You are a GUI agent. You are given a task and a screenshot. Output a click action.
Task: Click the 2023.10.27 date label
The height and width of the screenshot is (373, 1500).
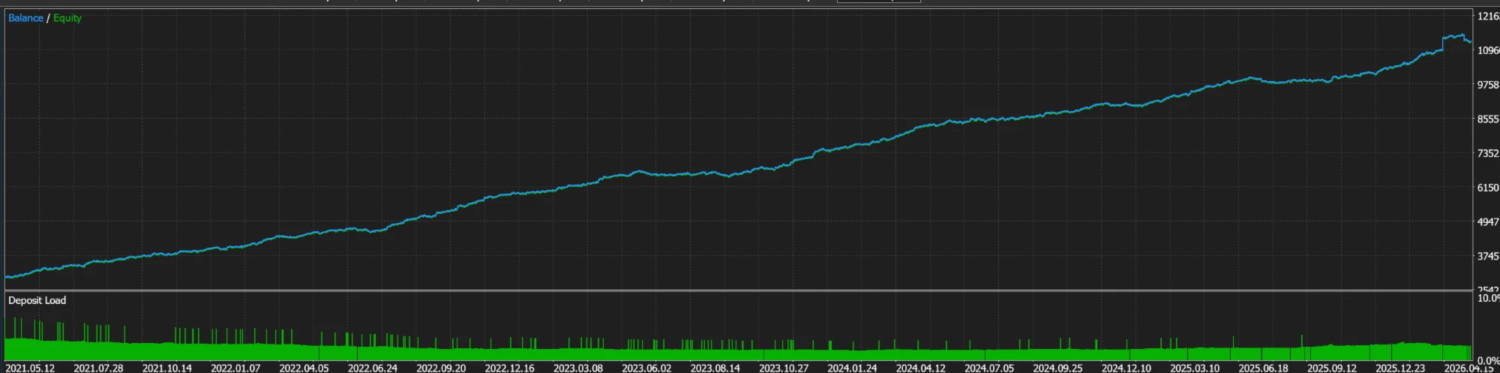click(x=784, y=367)
